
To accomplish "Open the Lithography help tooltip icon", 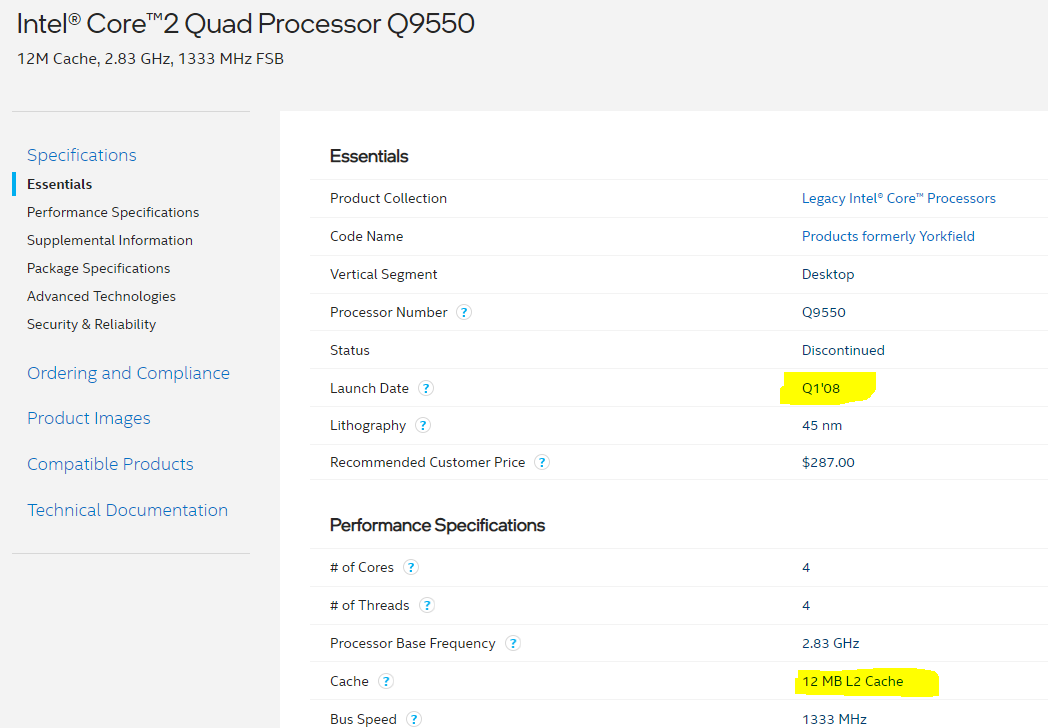I will click(423, 425).
